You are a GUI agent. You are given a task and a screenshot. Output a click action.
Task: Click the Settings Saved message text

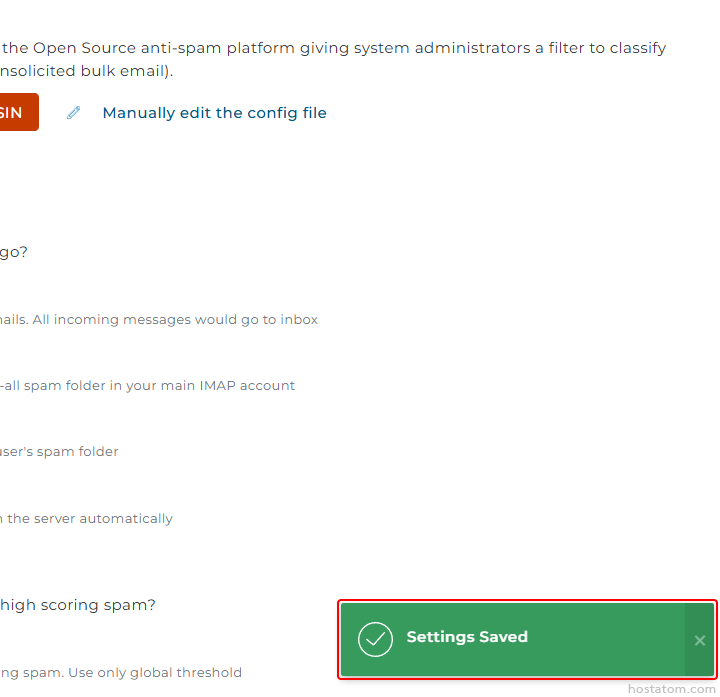[467, 637]
